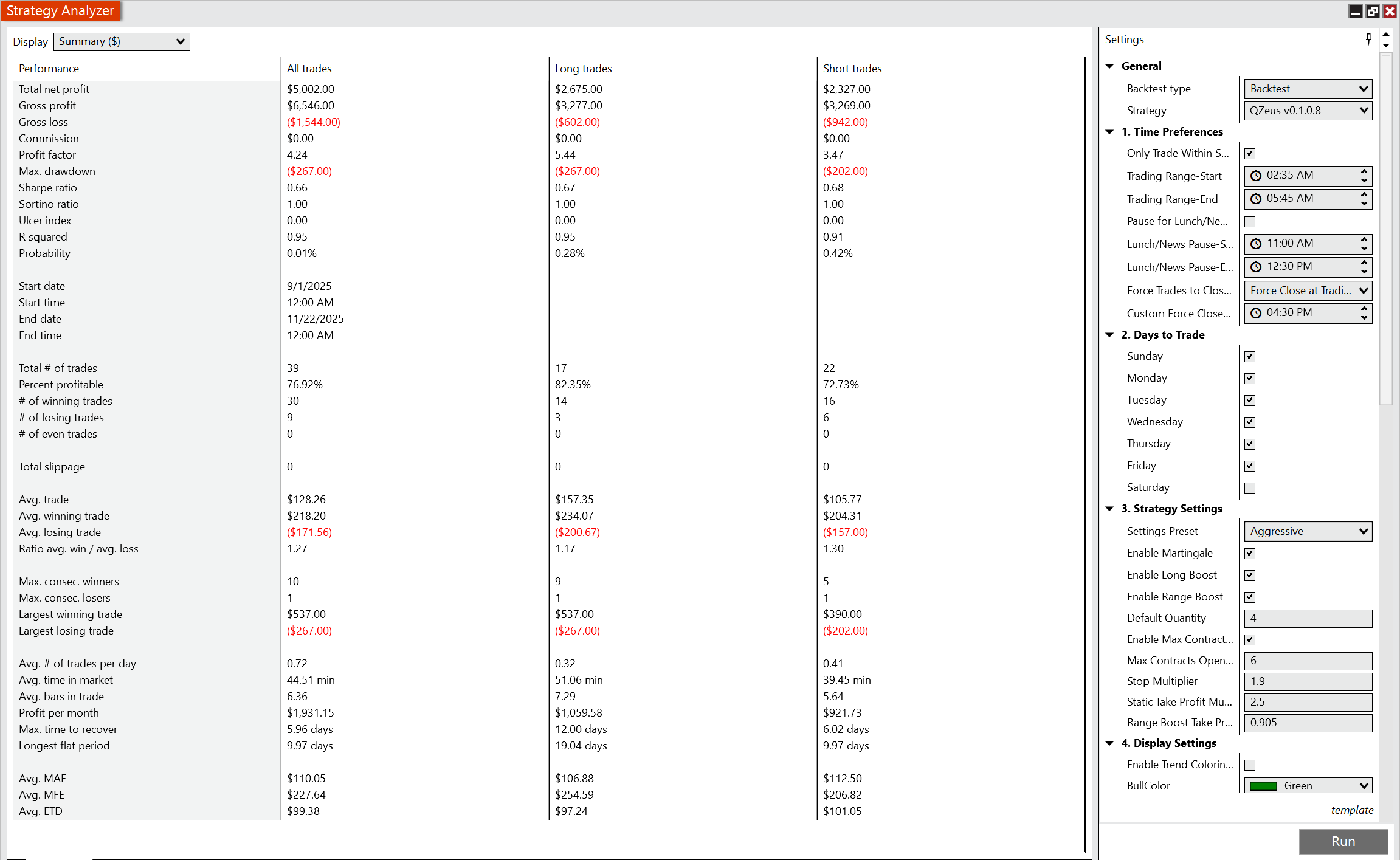
Task: Click the pin icon in Settings header
Action: pos(1368,40)
